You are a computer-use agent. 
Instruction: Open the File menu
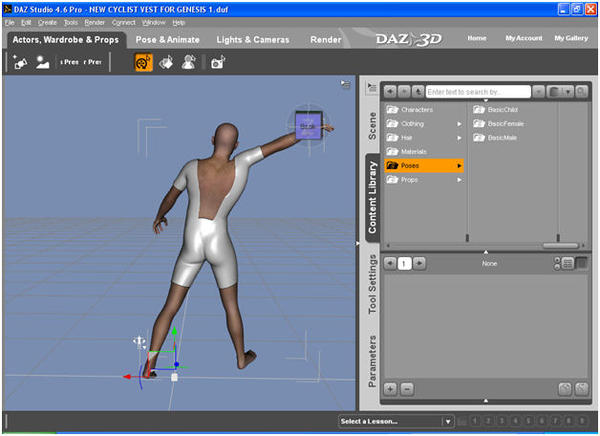pos(10,23)
